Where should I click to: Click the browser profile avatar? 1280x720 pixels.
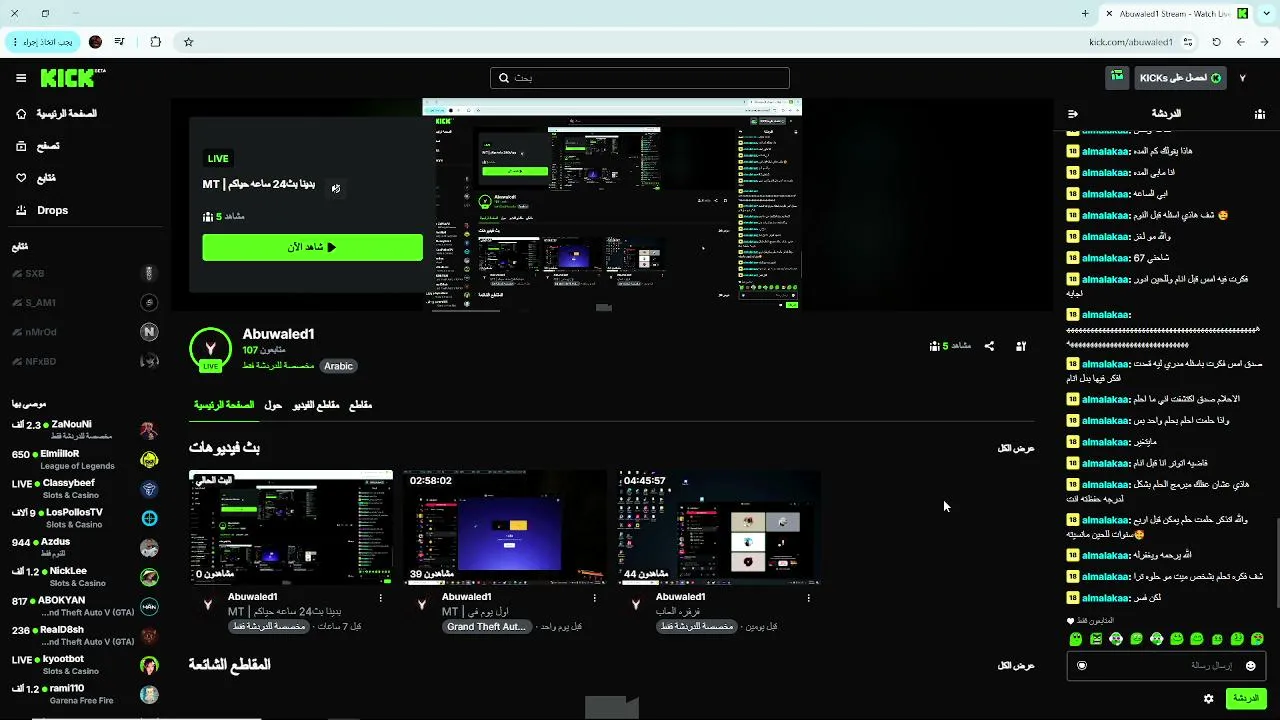(95, 42)
